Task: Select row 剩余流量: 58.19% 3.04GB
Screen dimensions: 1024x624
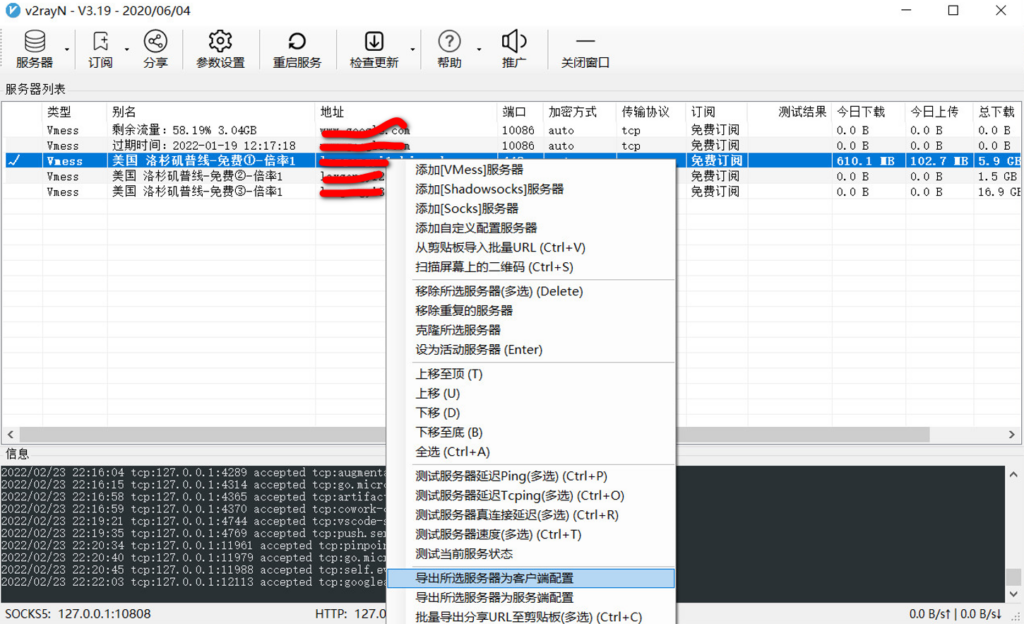Action: coord(512,130)
